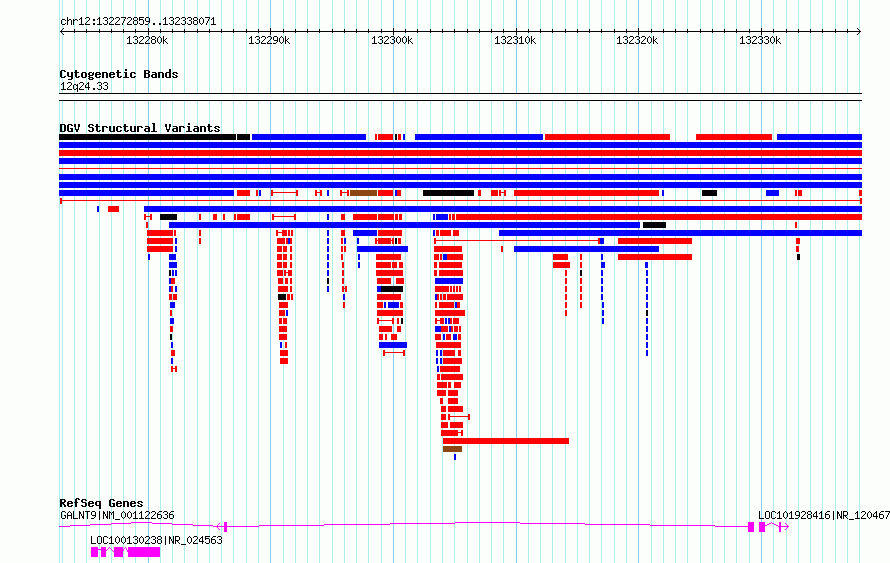
Task: Click the brown variant bar under the long red bar
Action: 452,449
